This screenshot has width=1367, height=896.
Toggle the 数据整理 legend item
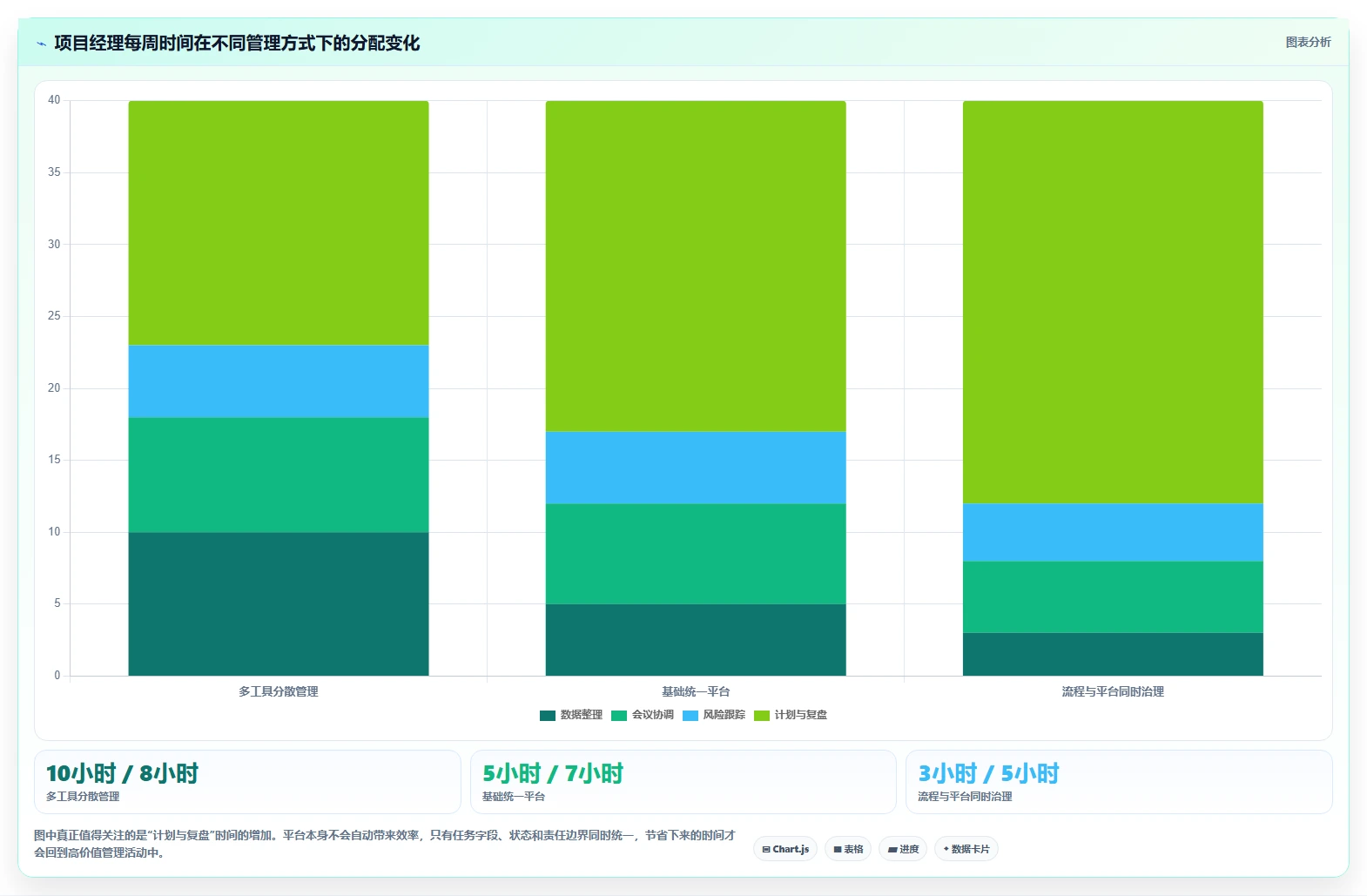(x=571, y=715)
